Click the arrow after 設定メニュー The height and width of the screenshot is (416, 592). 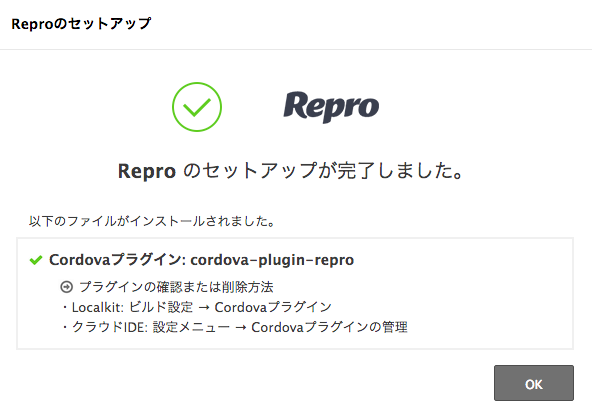[x=241, y=327]
